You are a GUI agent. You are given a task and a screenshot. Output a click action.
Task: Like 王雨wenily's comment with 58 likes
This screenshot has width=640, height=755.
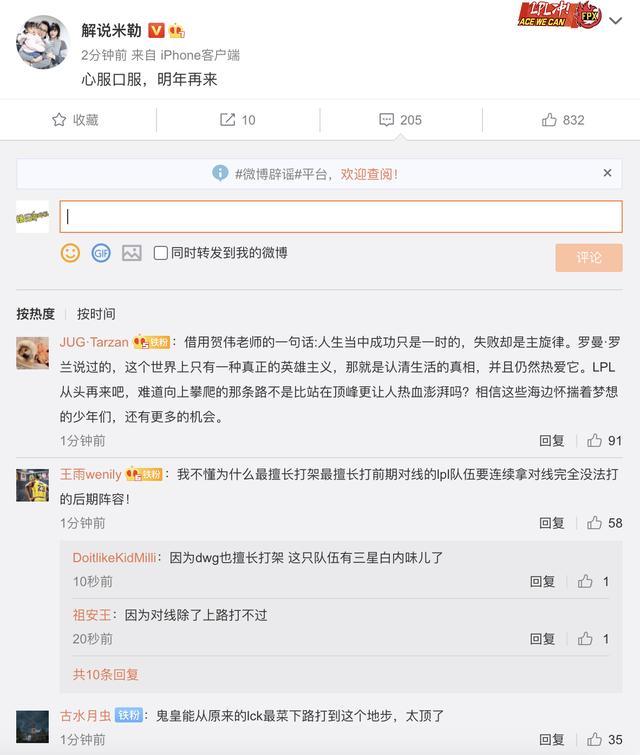[594, 523]
